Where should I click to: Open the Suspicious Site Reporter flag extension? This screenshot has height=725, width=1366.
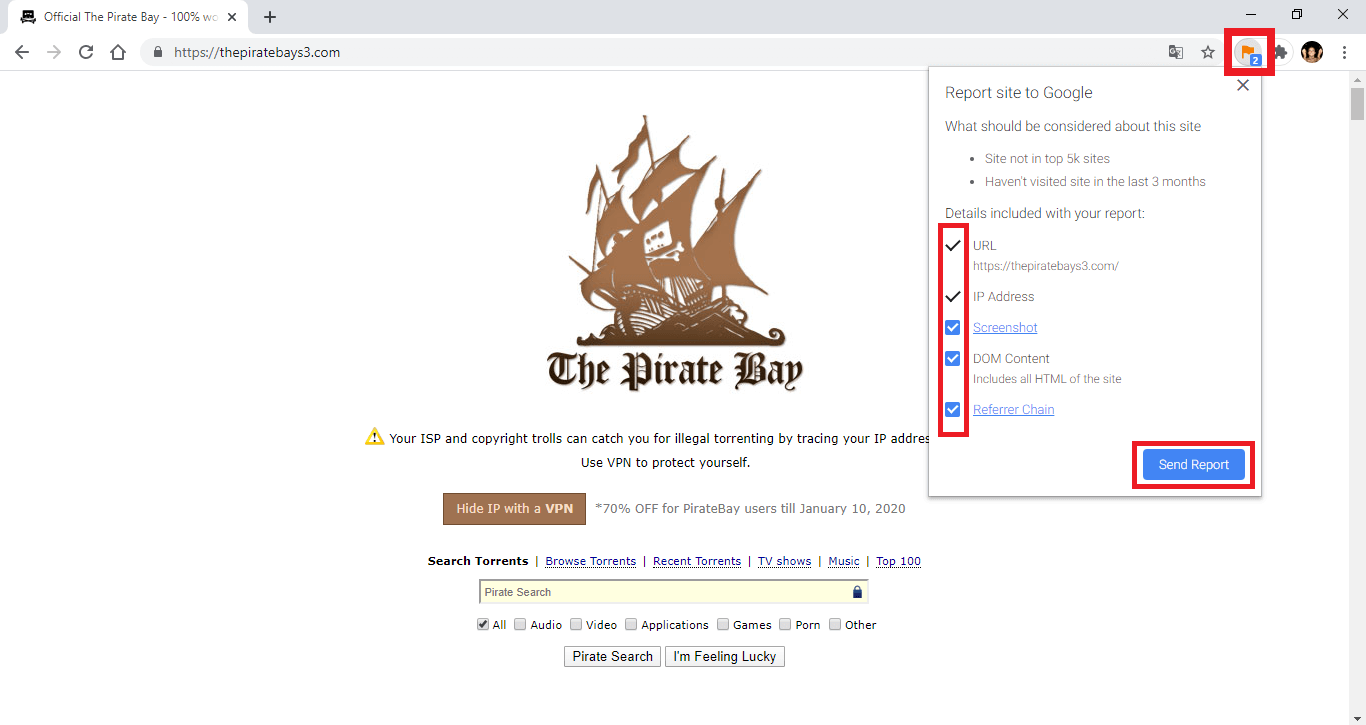click(1248, 52)
